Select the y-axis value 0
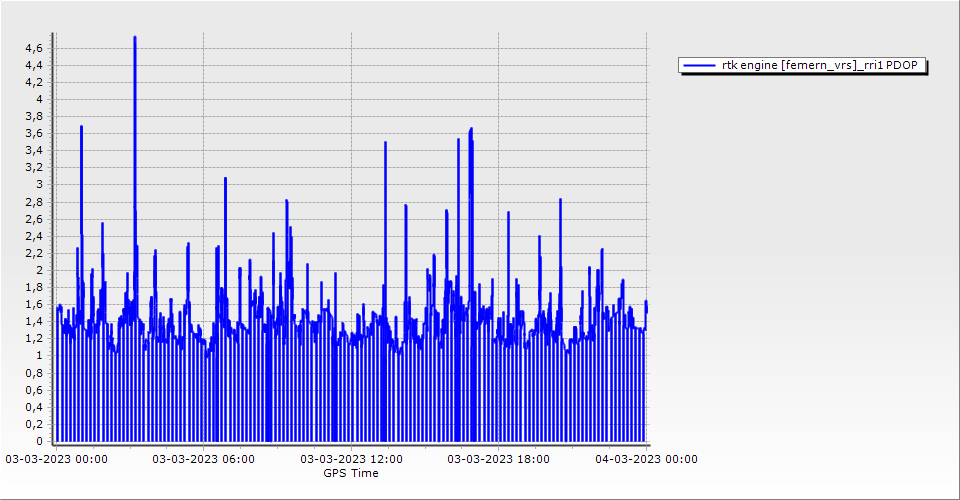This screenshot has width=960, height=500. [39, 441]
